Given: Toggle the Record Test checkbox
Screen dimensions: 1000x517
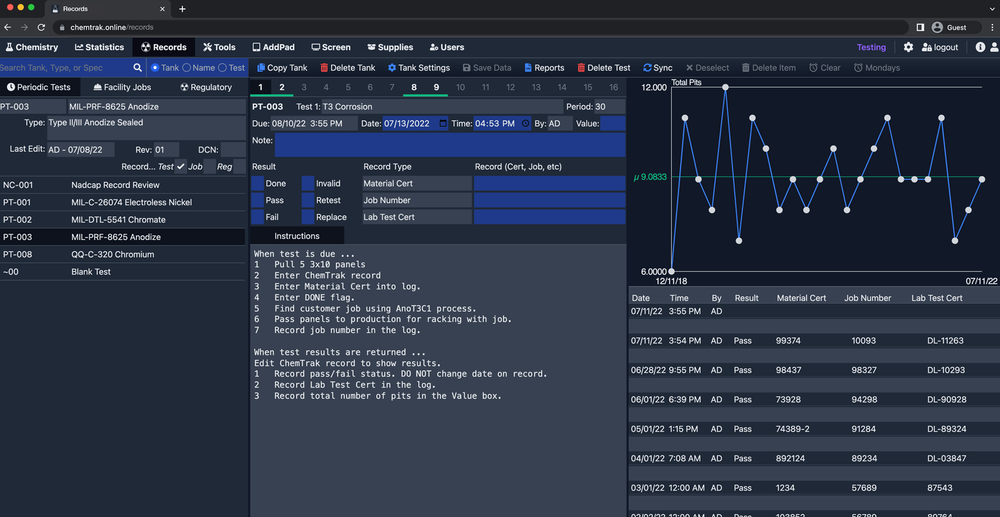Looking at the screenshot, I should tap(181, 166).
